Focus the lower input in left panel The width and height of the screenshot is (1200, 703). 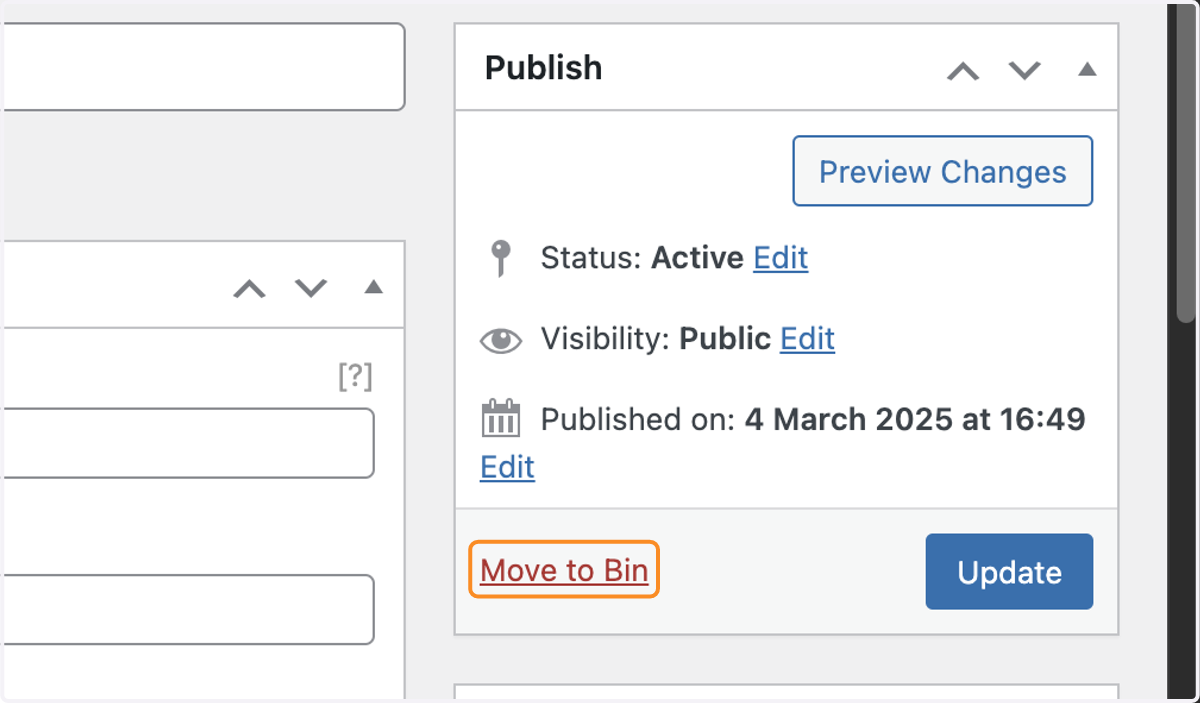[187, 609]
